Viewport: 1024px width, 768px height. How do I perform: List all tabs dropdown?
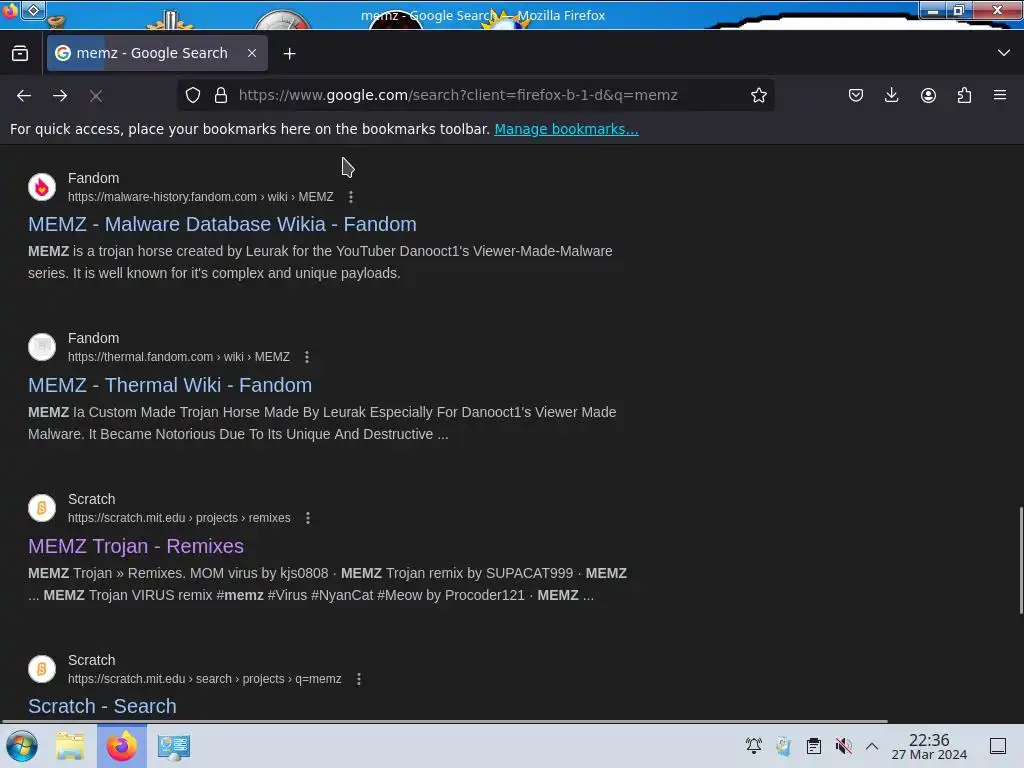point(1003,53)
